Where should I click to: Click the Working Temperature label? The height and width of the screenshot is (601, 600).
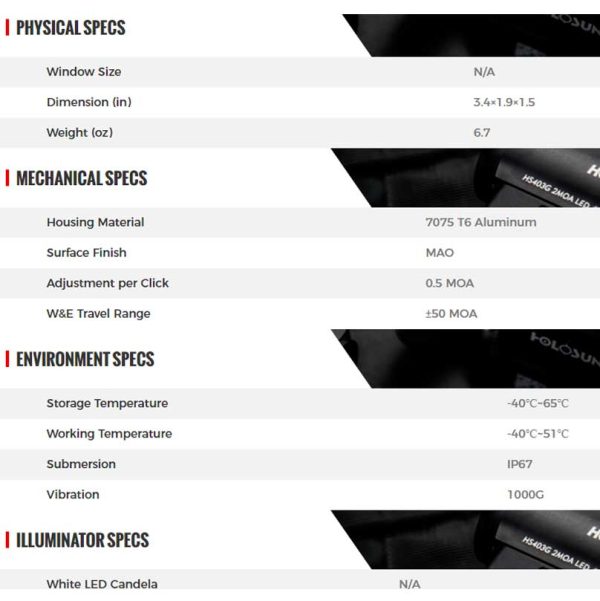coord(109,434)
